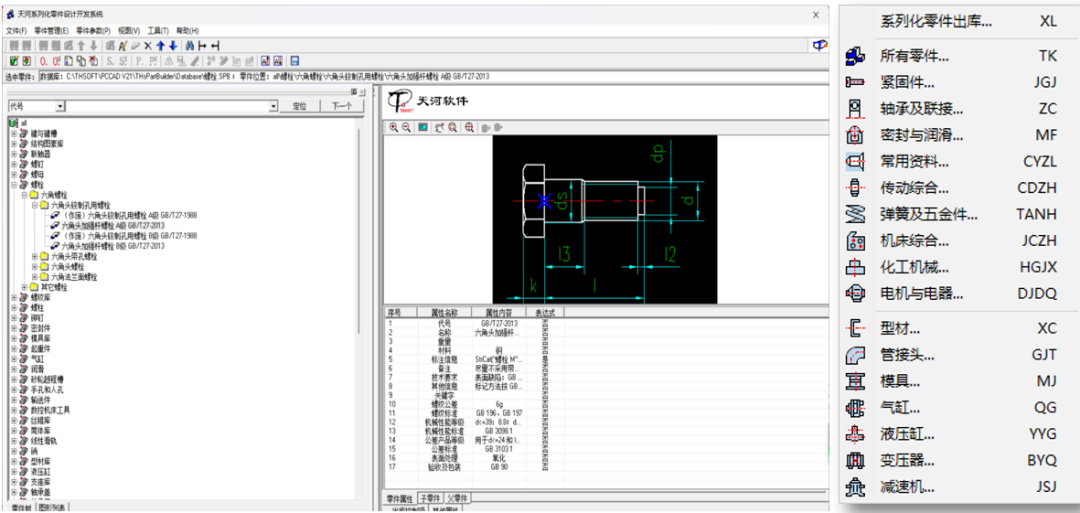Click the black X delete toolbar icon

[147, 45]
